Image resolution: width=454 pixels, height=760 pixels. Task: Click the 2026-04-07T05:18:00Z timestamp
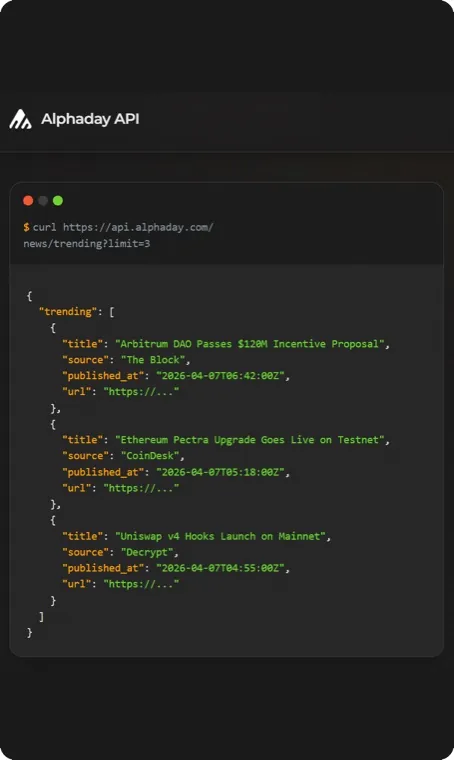pos(220,472)
